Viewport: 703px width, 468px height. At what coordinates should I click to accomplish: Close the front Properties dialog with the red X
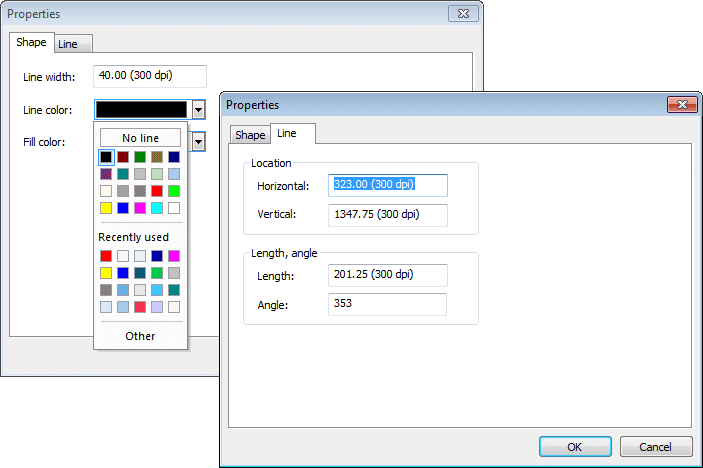coord(682,104)
